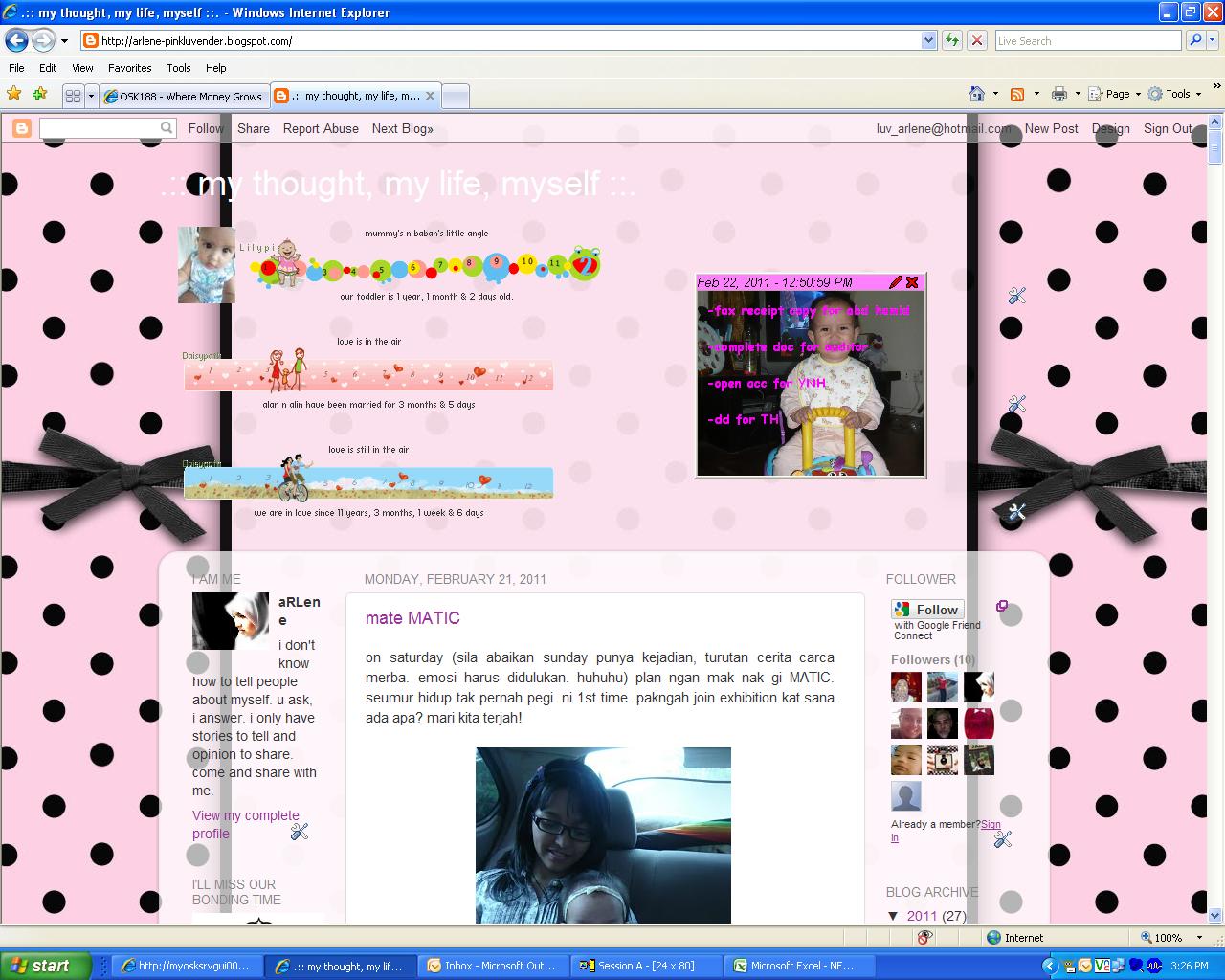The width and height of the screenshot is (1225, 980).
Task: Switch to the OSK188 - Where Money Grows tab
Action: (x=184, y=96)
